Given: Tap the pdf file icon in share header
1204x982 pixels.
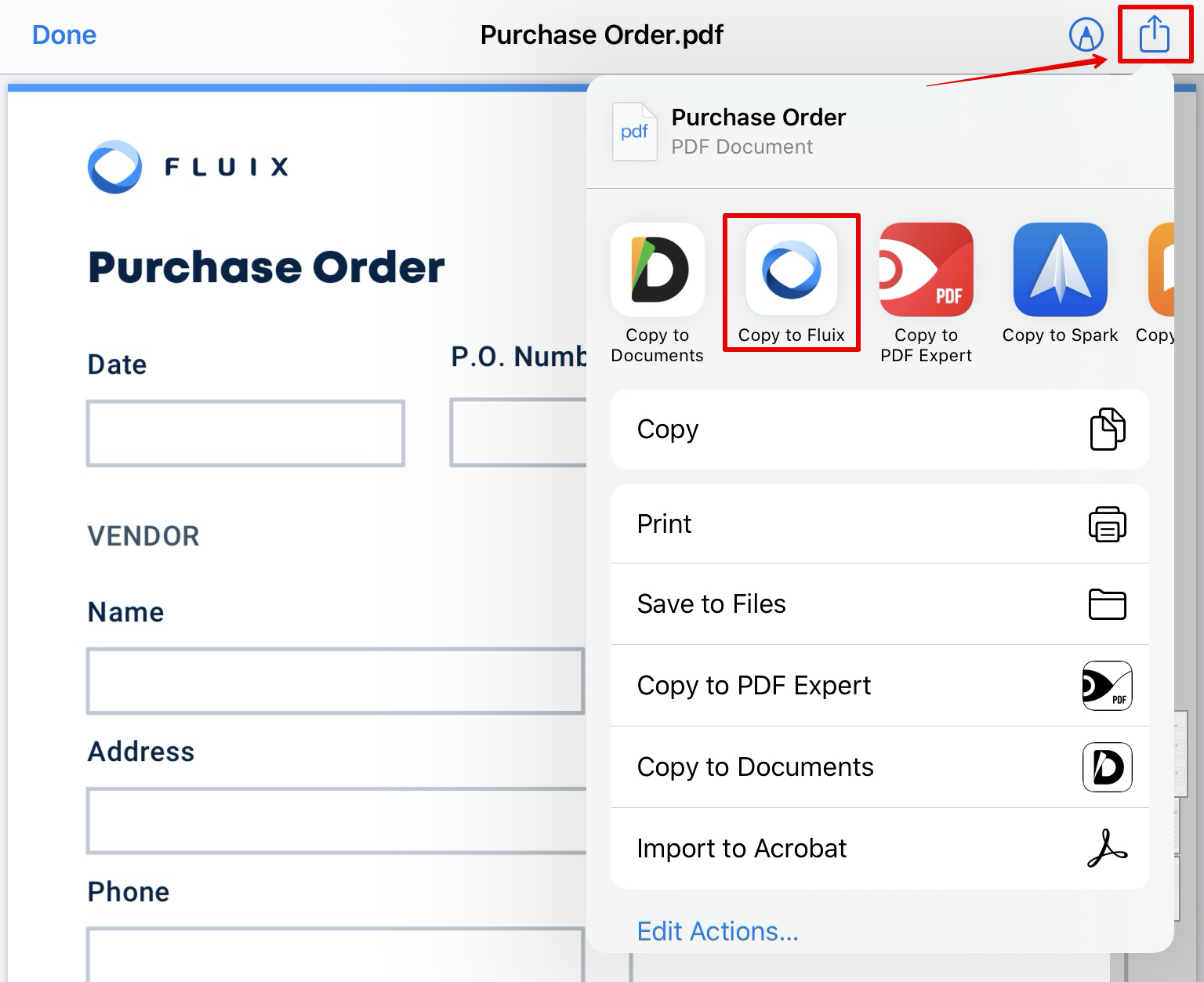Looking at the screenshot, I should (x=634, y=132).
